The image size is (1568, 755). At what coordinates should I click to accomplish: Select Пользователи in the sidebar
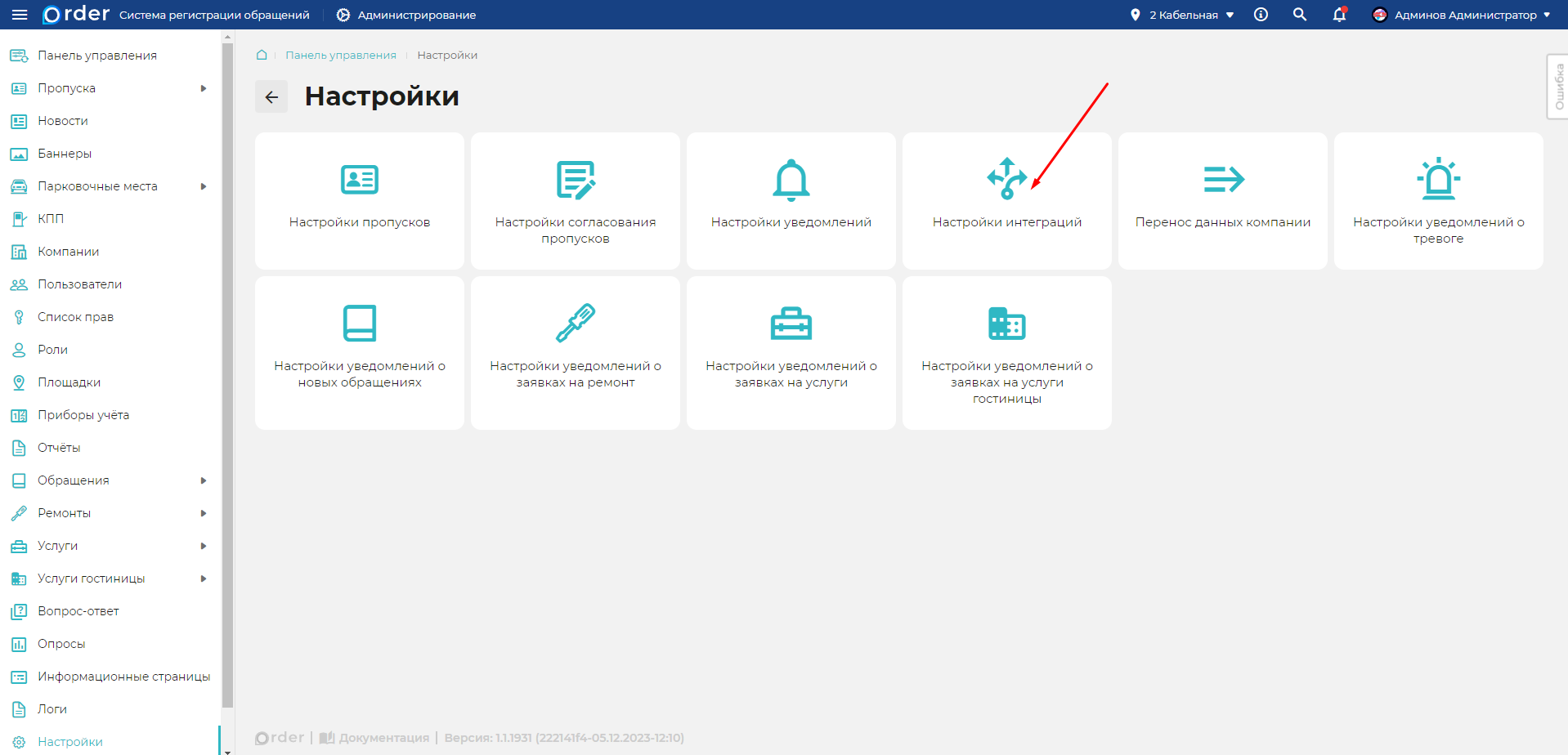[79, 284]
